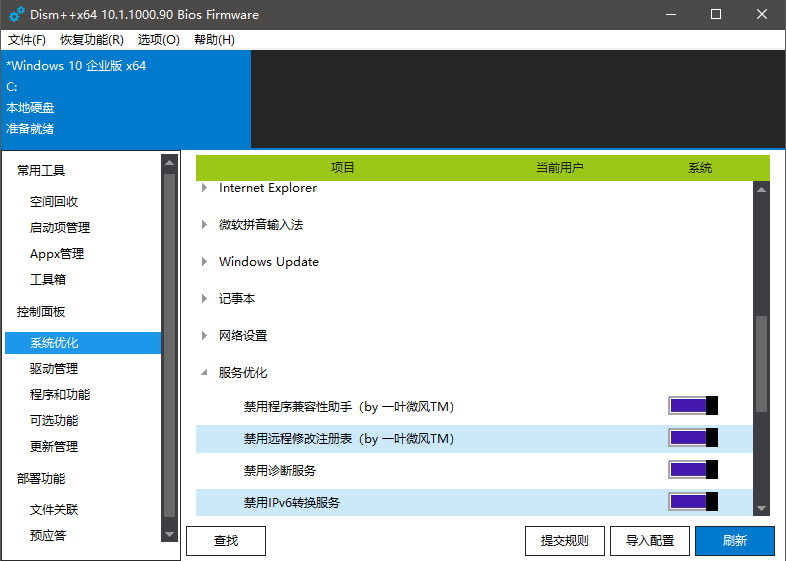
Task: Expand the Internet Explorer group
Action: pyautogui.click(x=204, y=188)
